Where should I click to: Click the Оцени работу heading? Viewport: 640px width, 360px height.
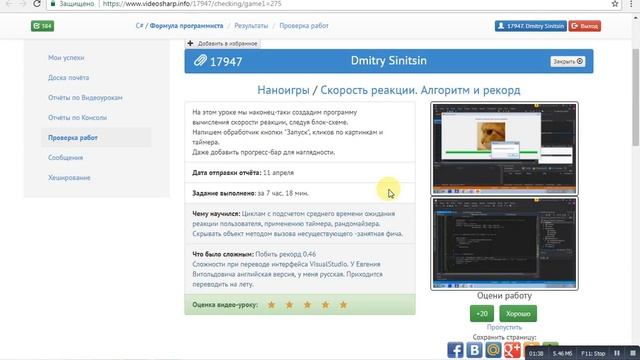pyautogui.click(x=504, y=296)
